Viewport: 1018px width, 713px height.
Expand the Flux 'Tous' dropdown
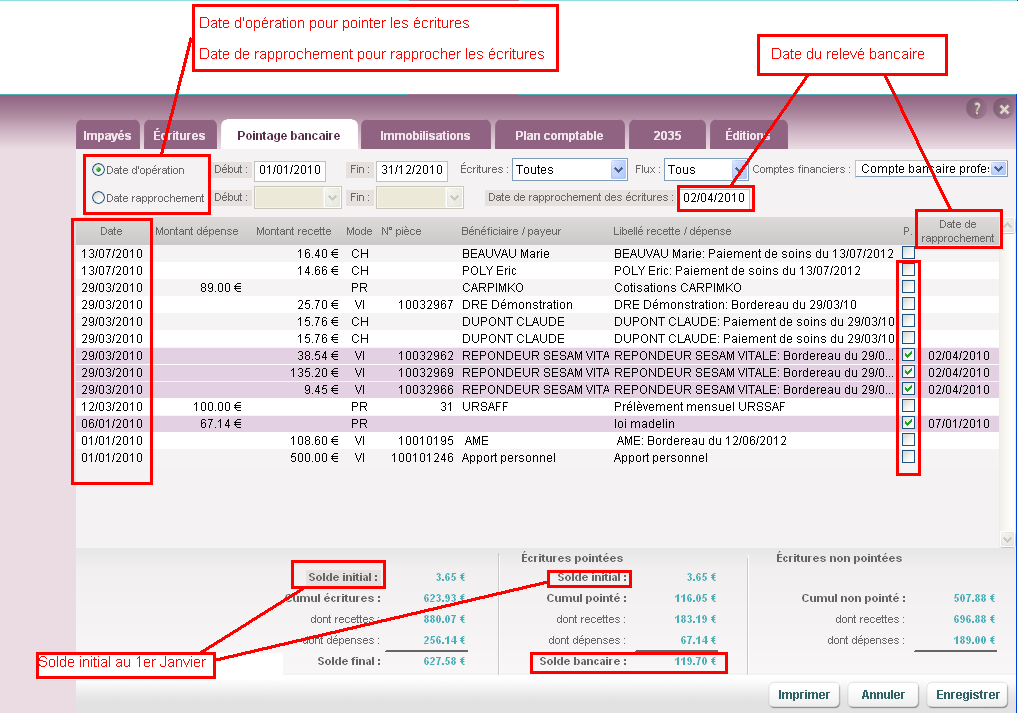click(707, 170)
